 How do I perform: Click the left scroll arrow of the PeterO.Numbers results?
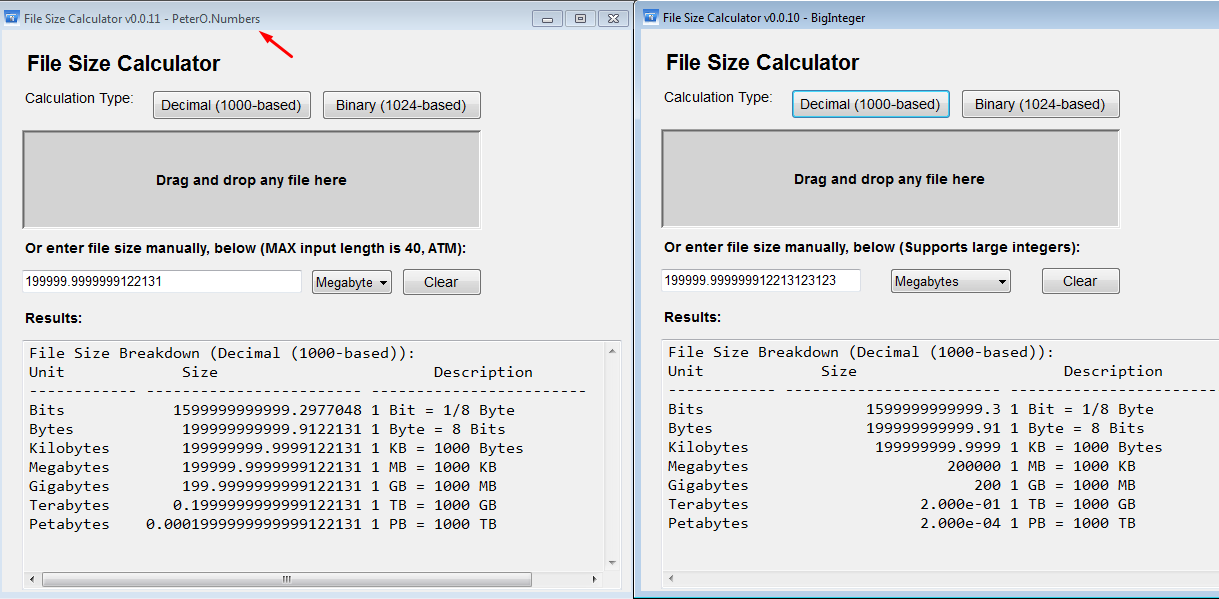pos(31,579)
